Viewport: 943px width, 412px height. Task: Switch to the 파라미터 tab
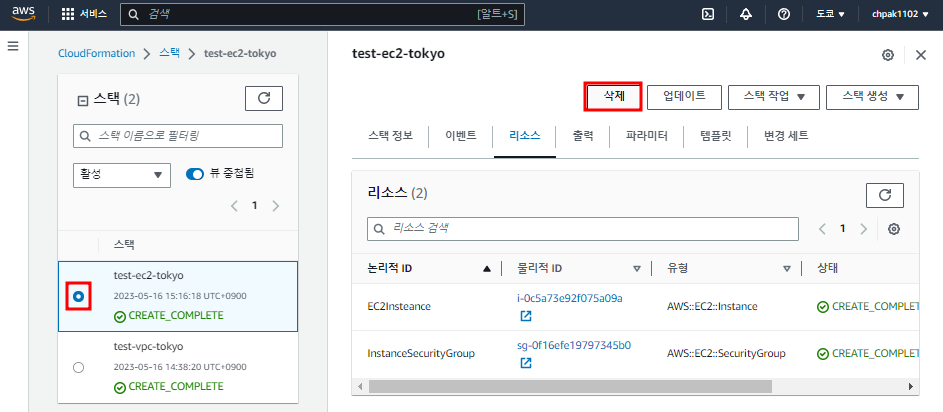647,136
